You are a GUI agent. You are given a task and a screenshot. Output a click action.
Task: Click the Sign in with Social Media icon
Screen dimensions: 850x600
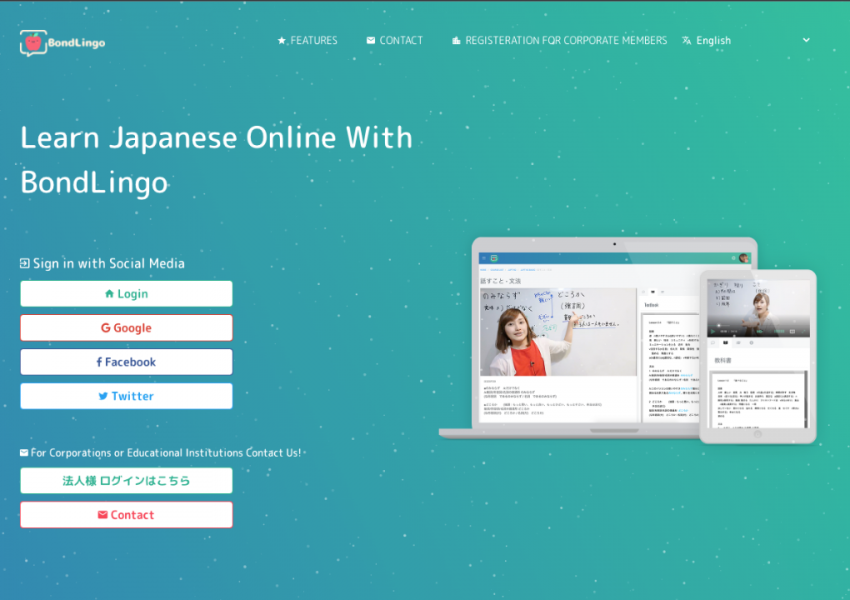point(25,264)
